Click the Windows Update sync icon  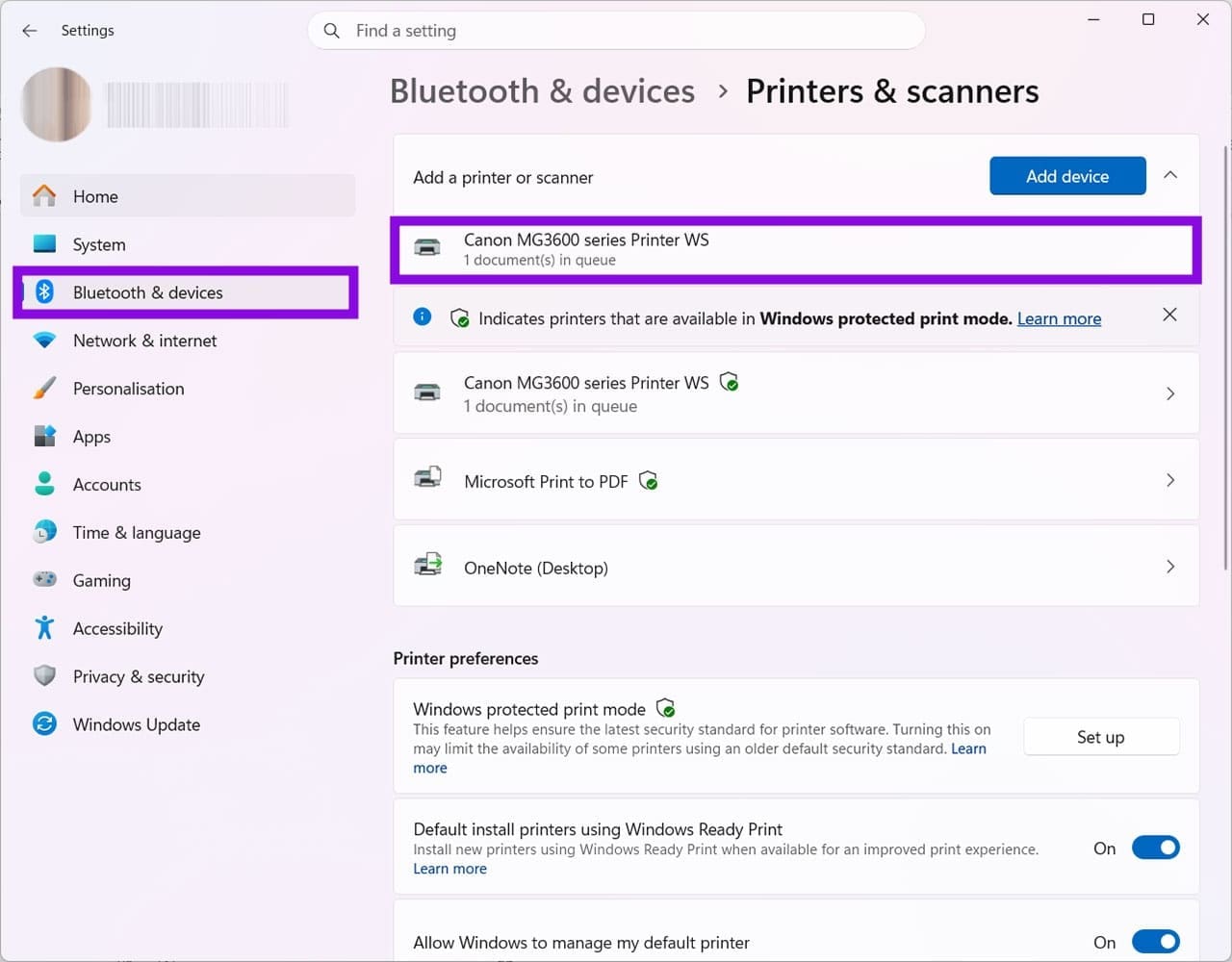coord(44,723)
